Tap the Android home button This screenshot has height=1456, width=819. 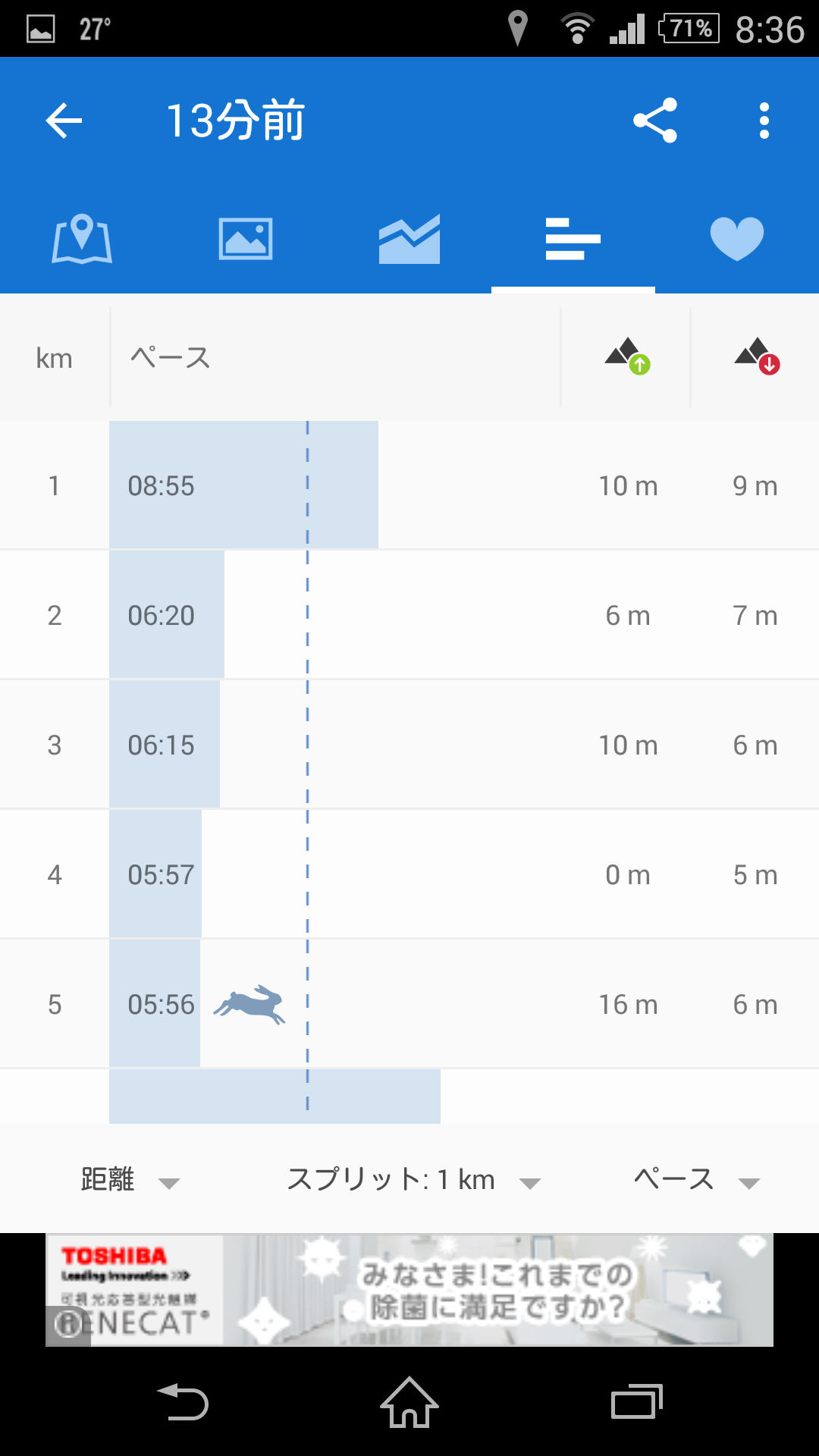(x=409, y=1402)
